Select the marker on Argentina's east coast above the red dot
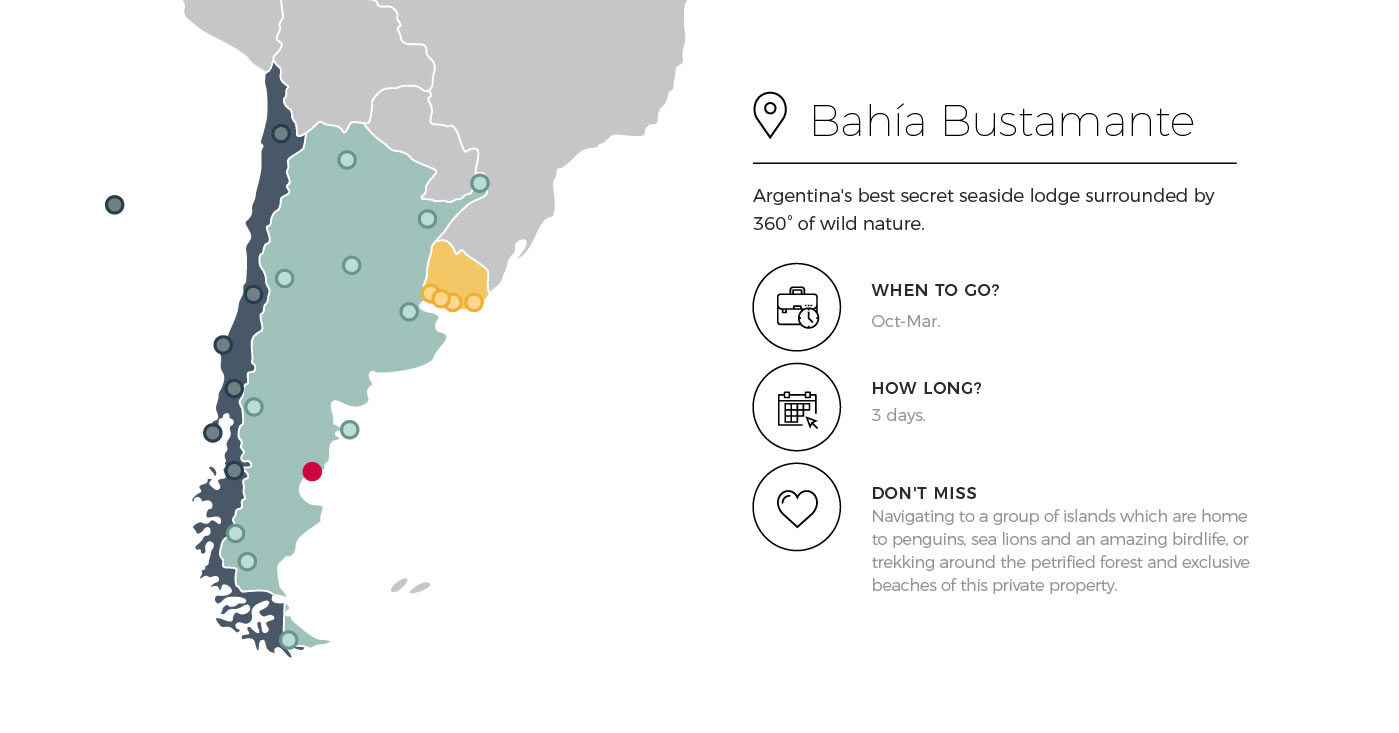The image size is (1399, 733). [349, 430]
